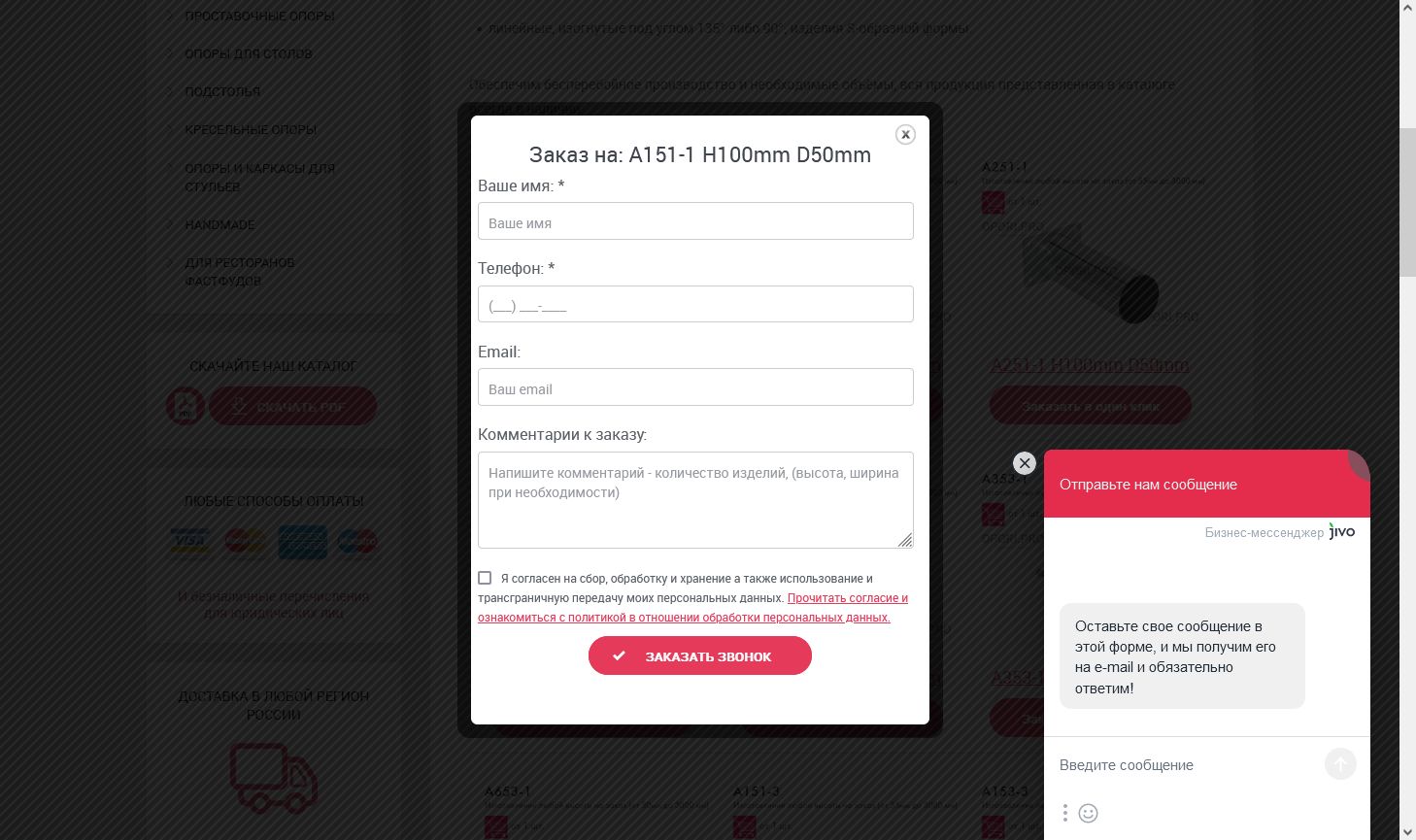Open chat options three-dot menu
The image size is (1416, 840).
(1065, 813)
